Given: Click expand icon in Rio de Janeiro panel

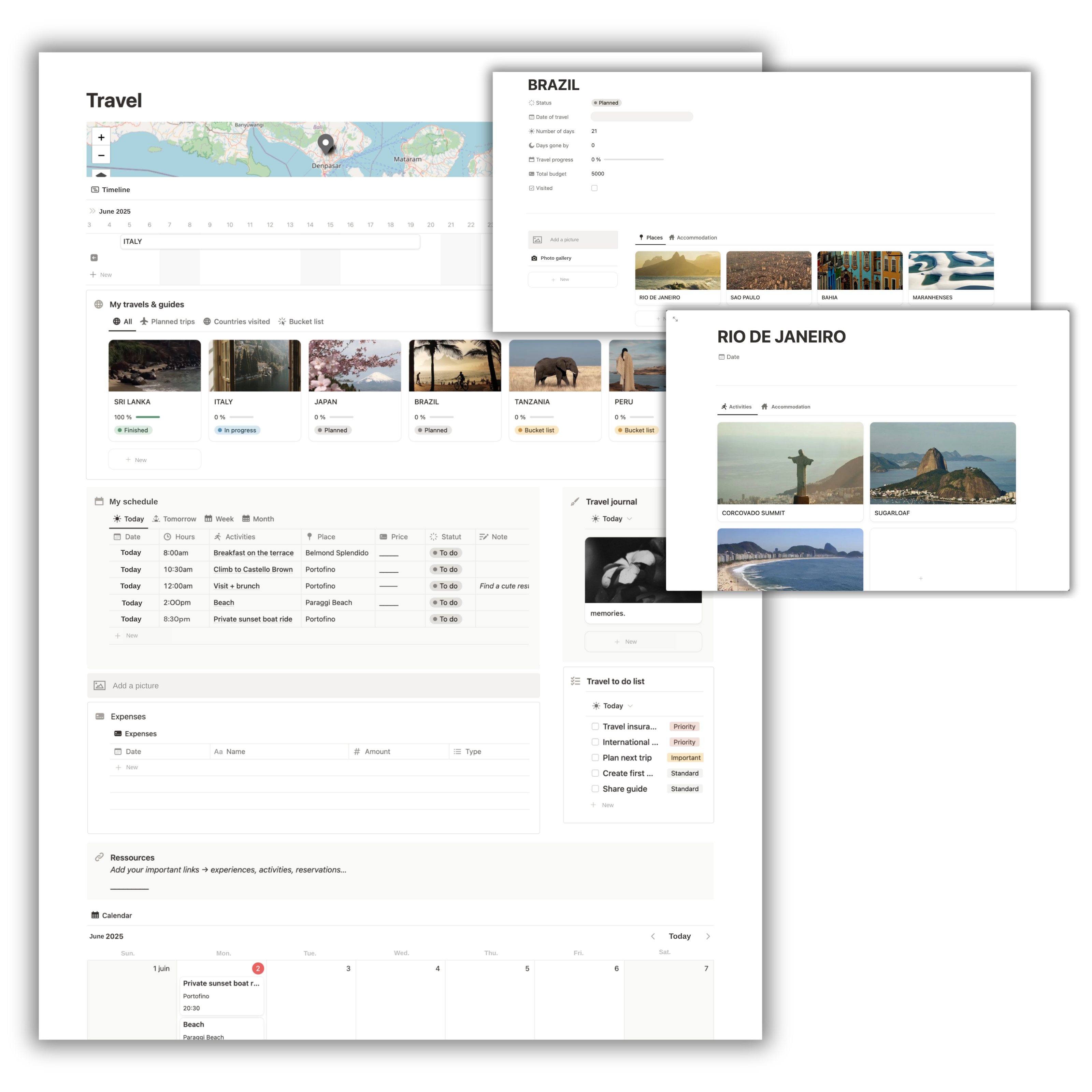Looking at the screenshot, I should (675, 319).
